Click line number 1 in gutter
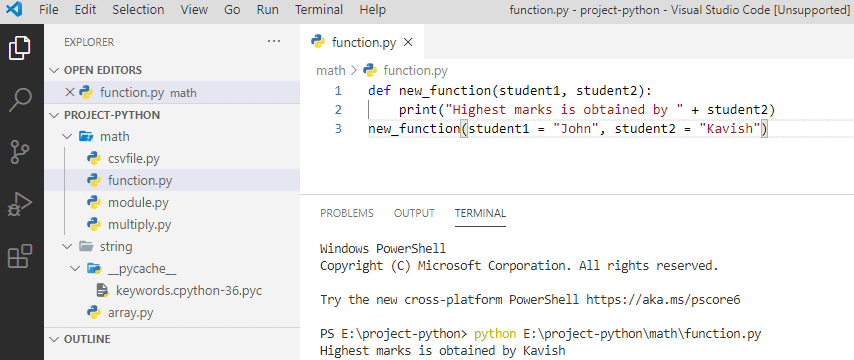The height and width of the screenshot is (360, 854). pos(338,90)
